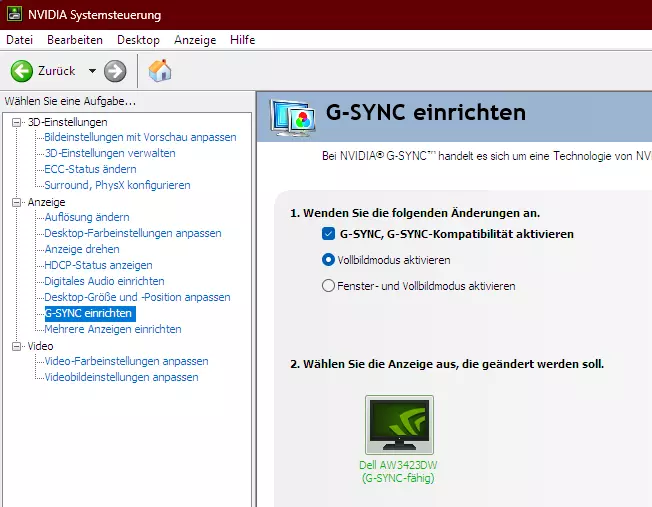Uncheck G-SYNC, G-SYNC-Kompatibilität aktivieren checkbox

328,234
